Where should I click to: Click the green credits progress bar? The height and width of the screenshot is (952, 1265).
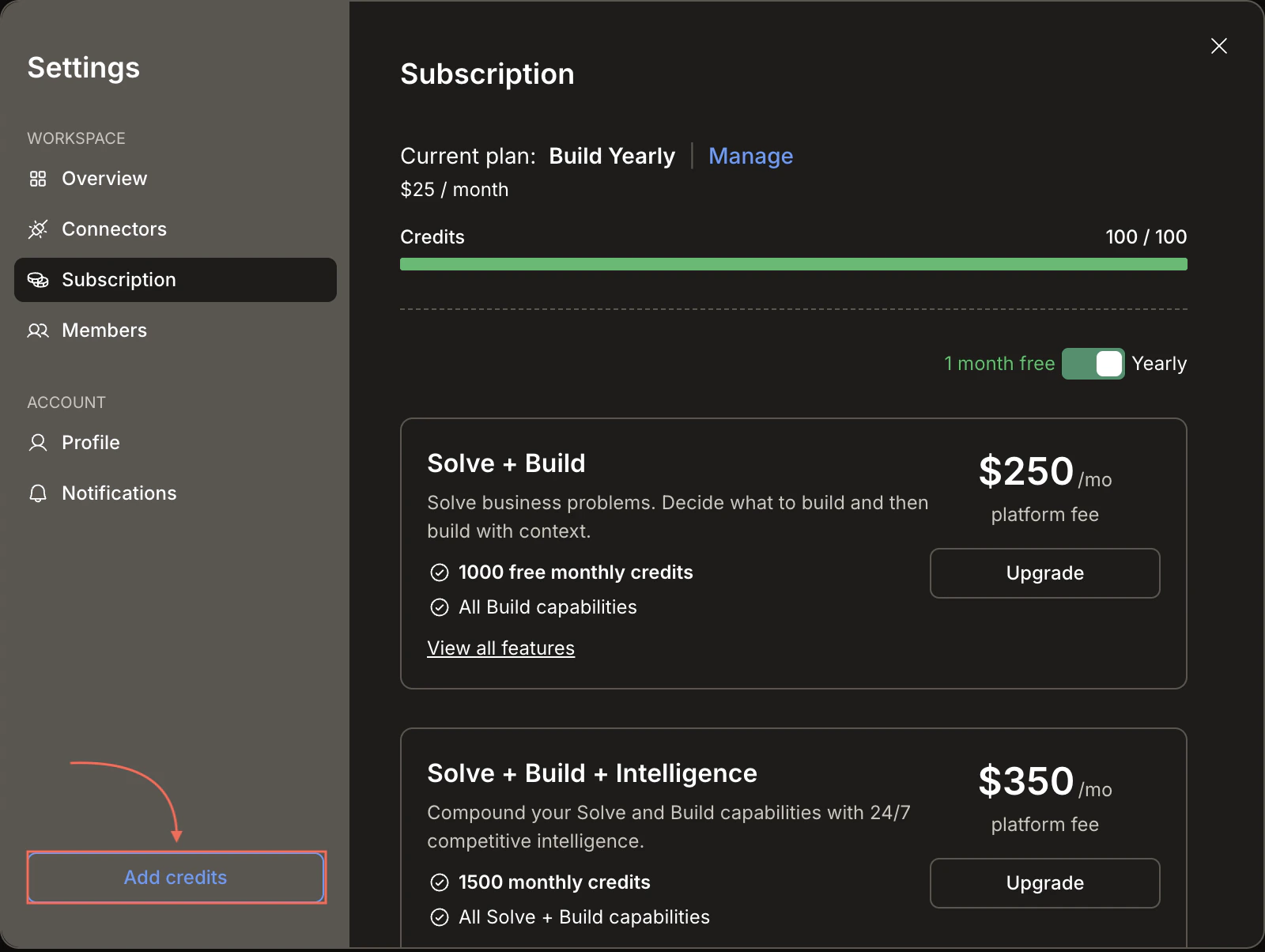(x=792, y=263)
